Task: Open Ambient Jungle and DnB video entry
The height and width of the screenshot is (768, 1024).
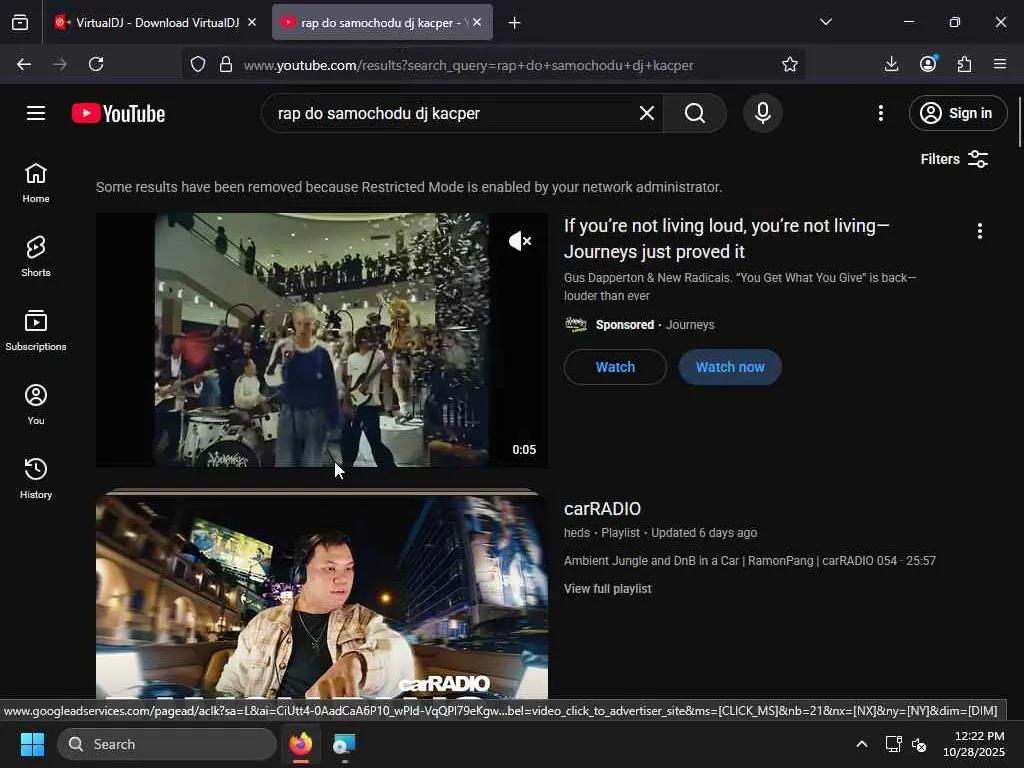Action: (750, 560)
